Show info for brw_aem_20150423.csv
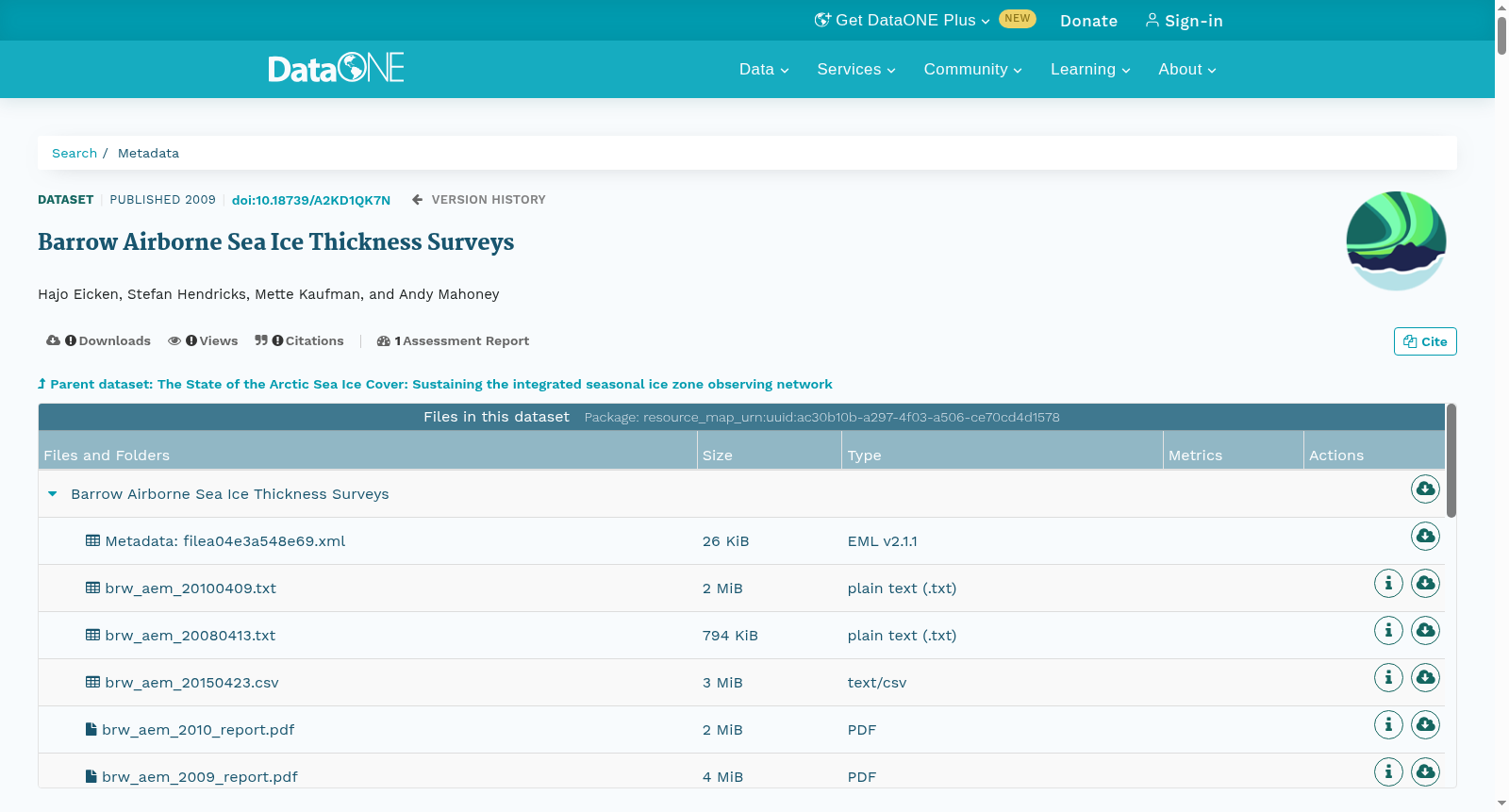Screen dimensions: 1509x812 [1388, 678]
